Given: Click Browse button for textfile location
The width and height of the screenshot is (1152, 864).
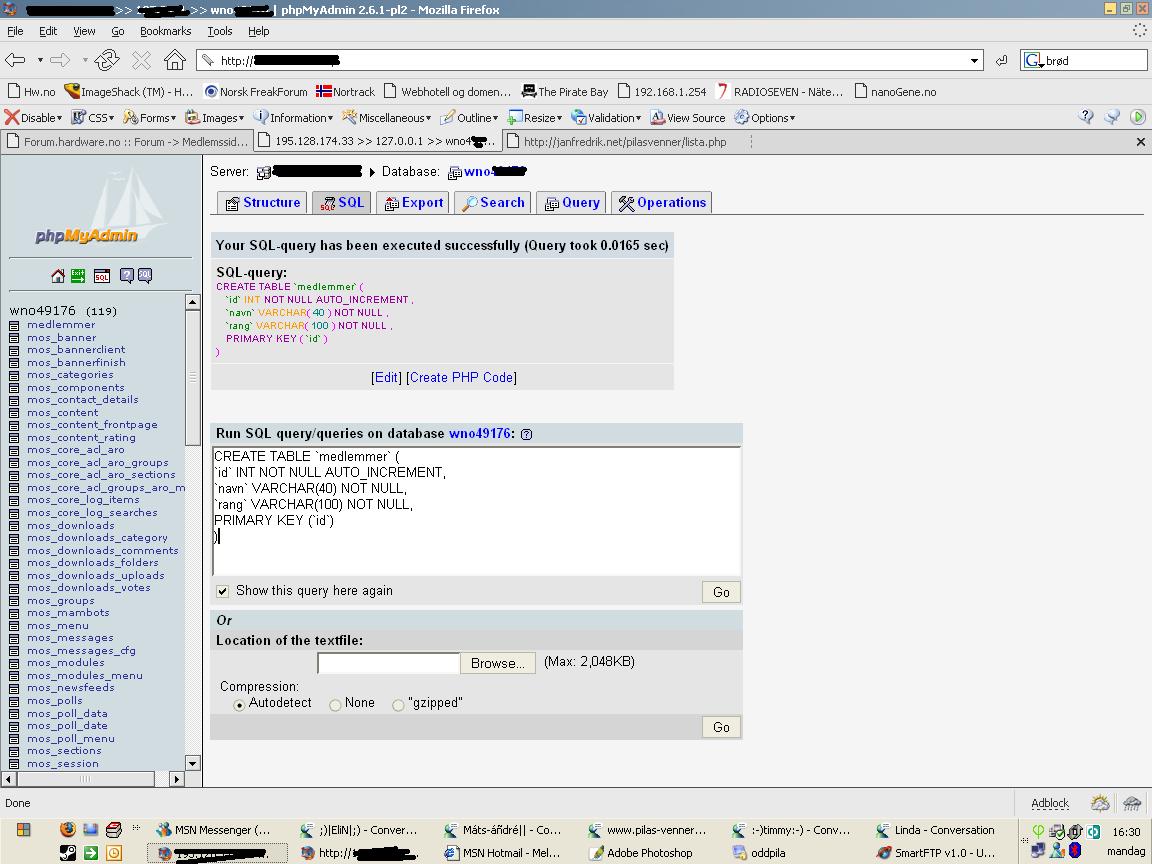Looking at the screenshot, I should (497, 663).
